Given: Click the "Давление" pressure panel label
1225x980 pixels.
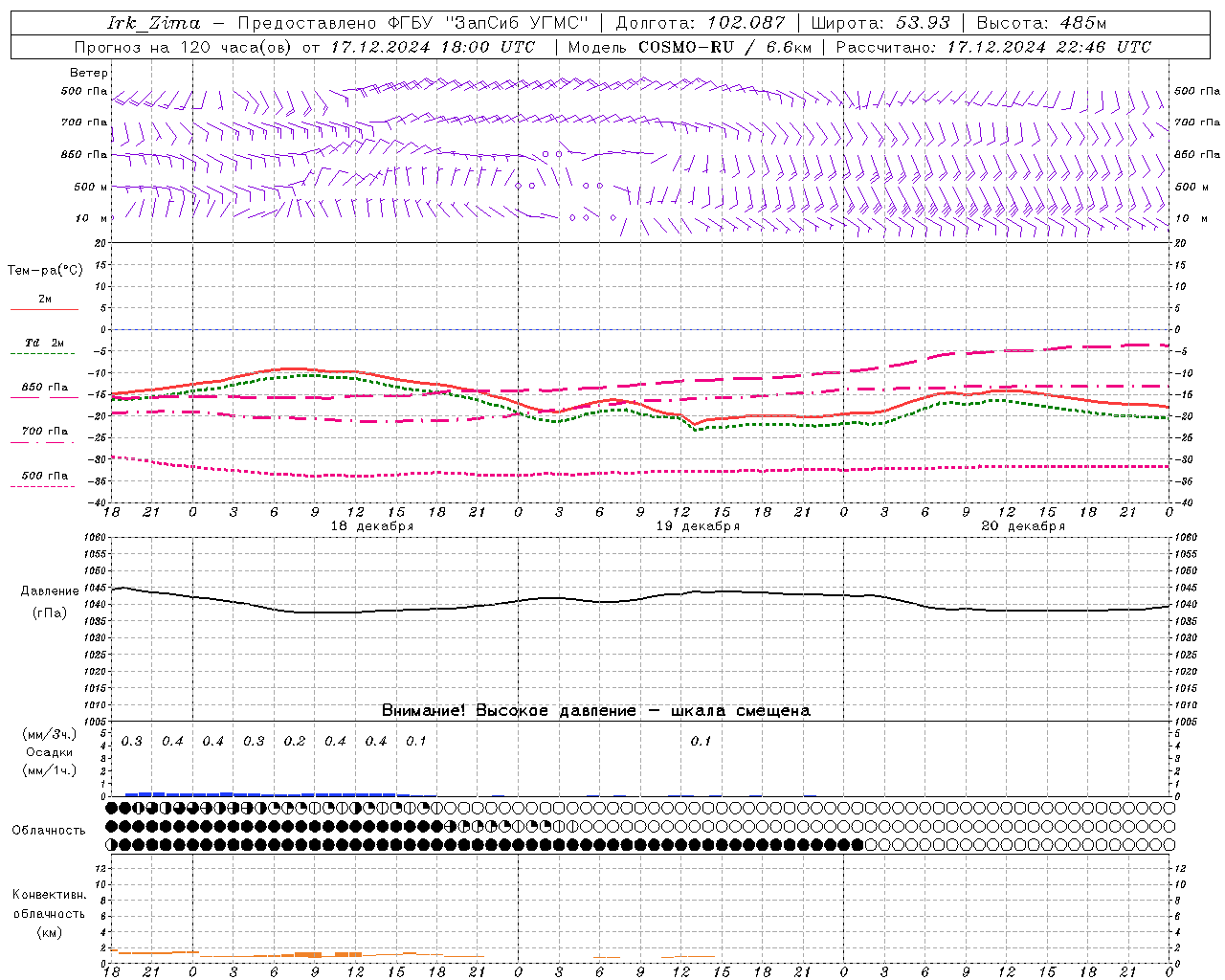Looking at the screenshot, I should coord(50,591).
